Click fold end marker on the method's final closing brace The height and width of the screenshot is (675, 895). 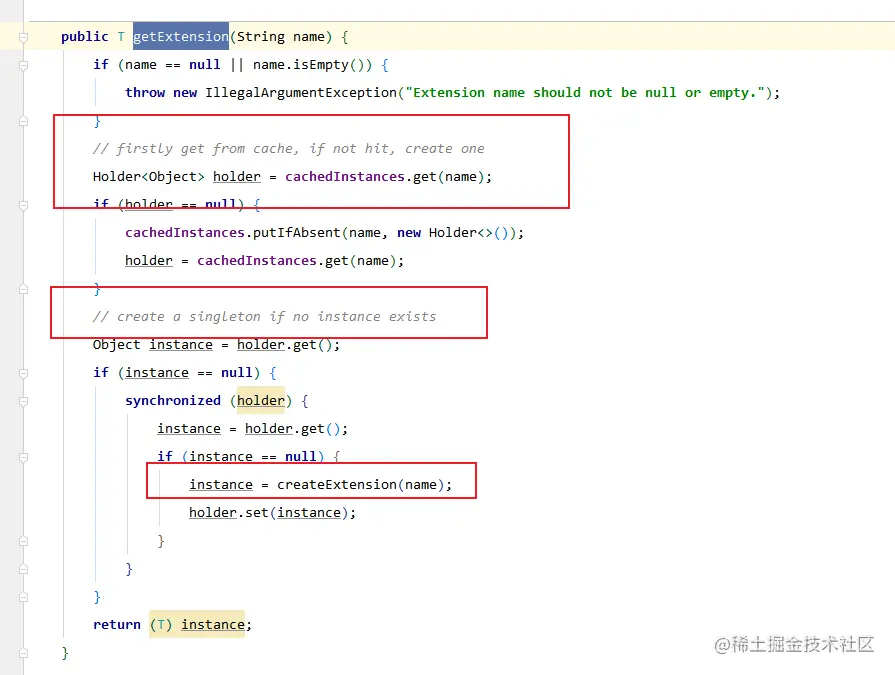(23, 653)
